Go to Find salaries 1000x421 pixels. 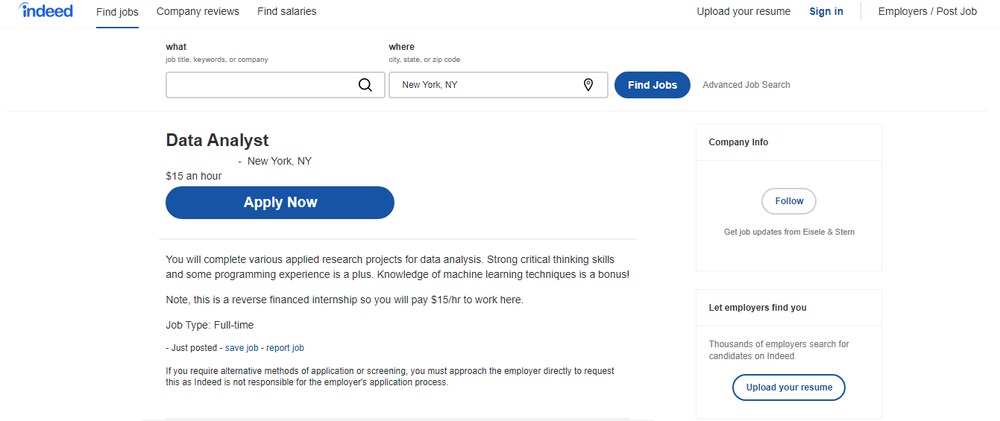pos(287,12)
